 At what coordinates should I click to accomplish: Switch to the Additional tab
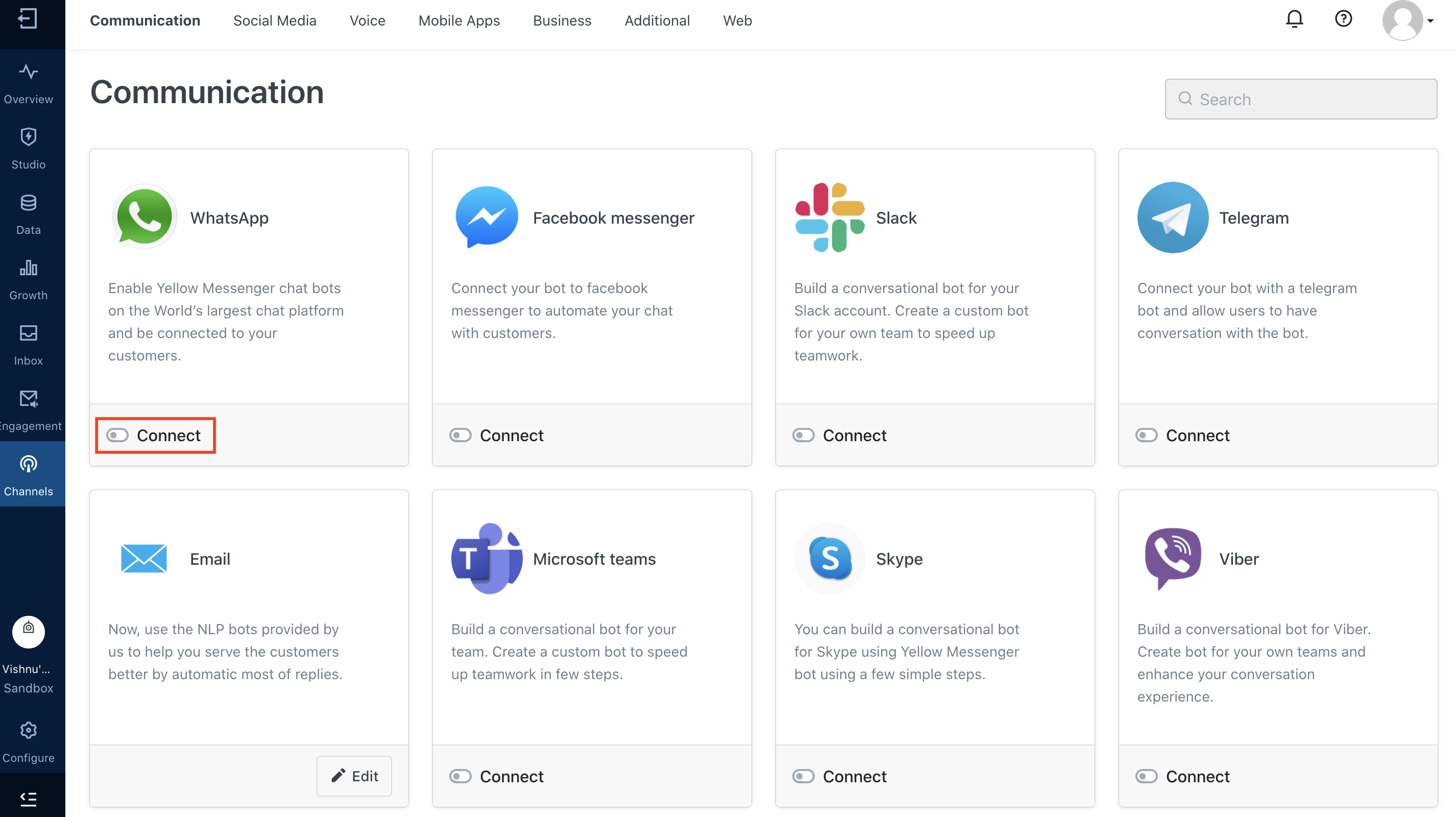657,20
